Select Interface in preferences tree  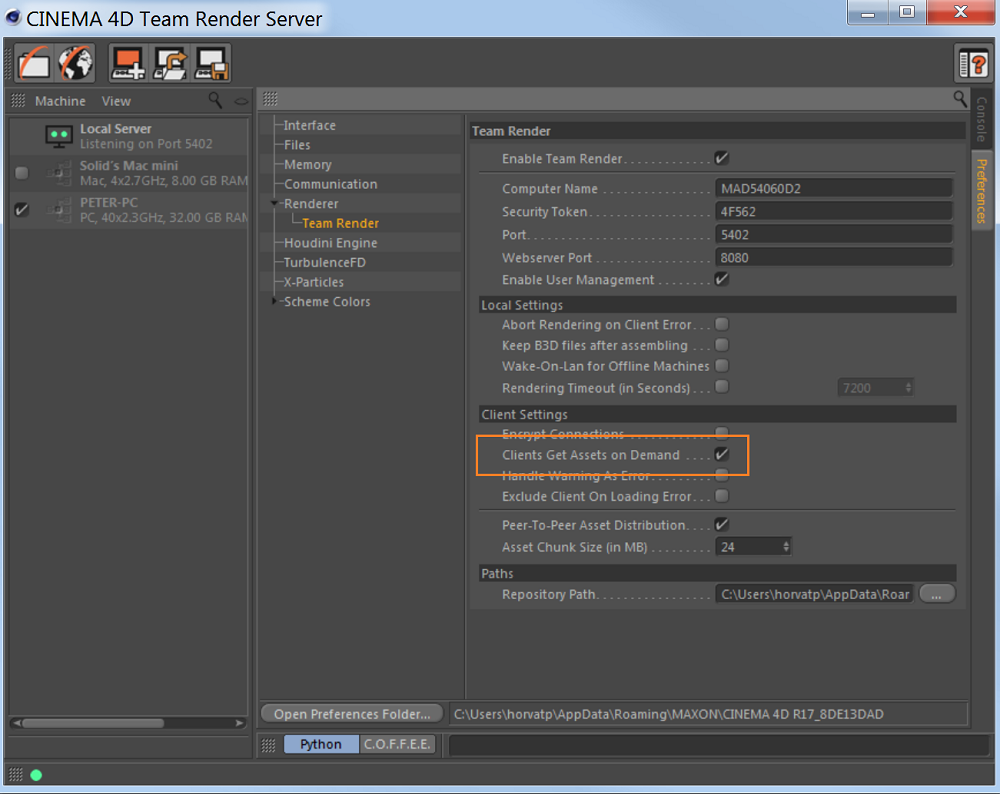[310, 125]
